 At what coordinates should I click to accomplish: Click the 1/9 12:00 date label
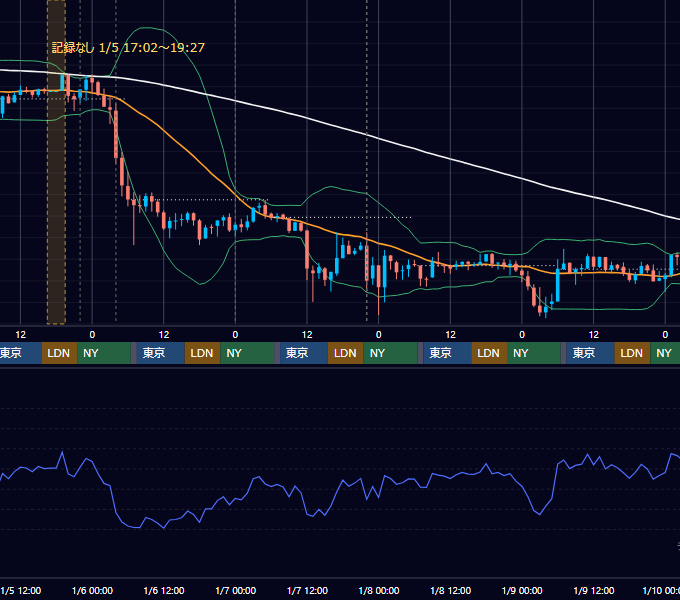point(594,590)
